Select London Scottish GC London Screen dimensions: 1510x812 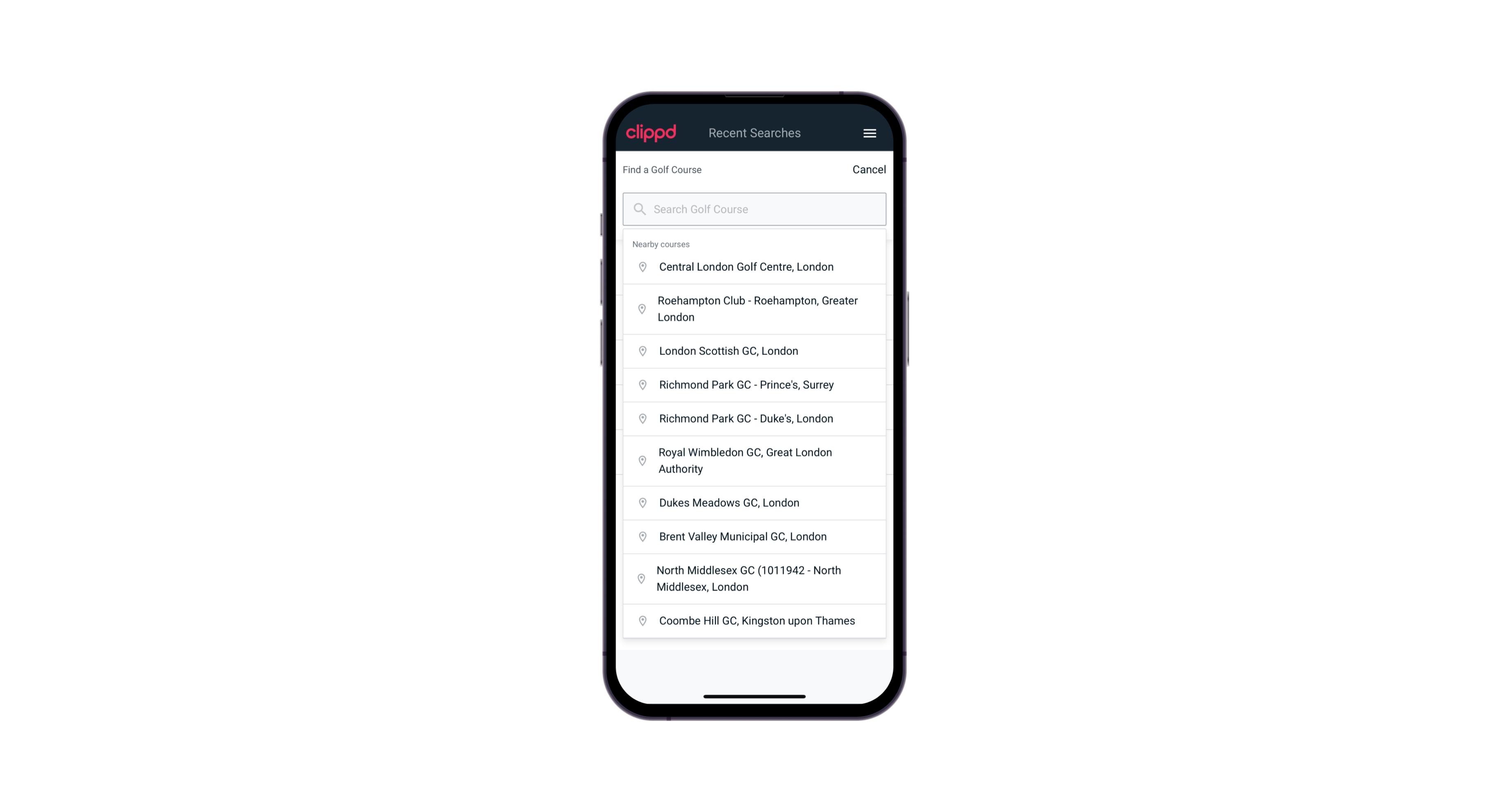click(x=755, y=351)
